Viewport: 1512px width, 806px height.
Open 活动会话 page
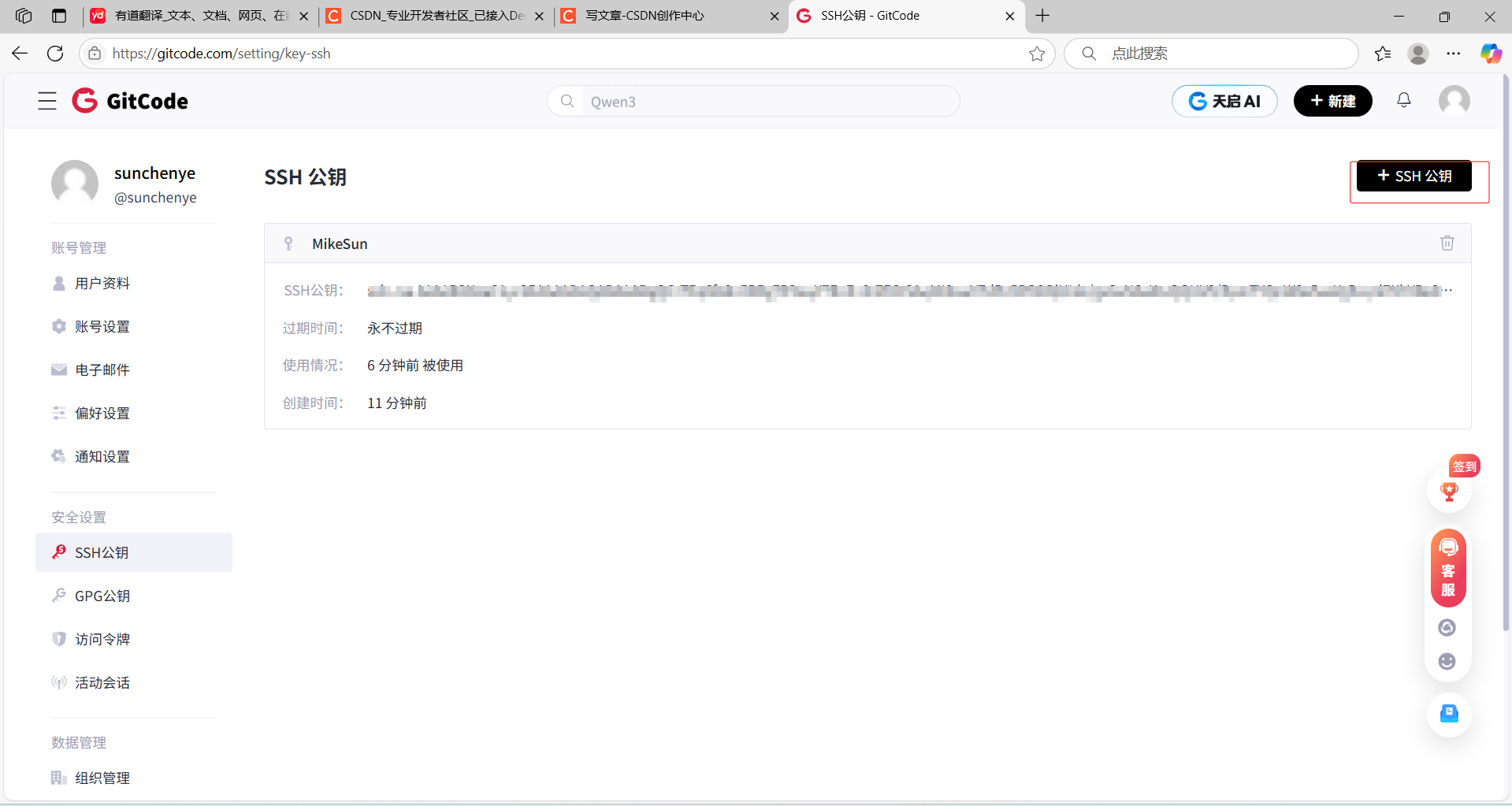(x=102, y=682)
